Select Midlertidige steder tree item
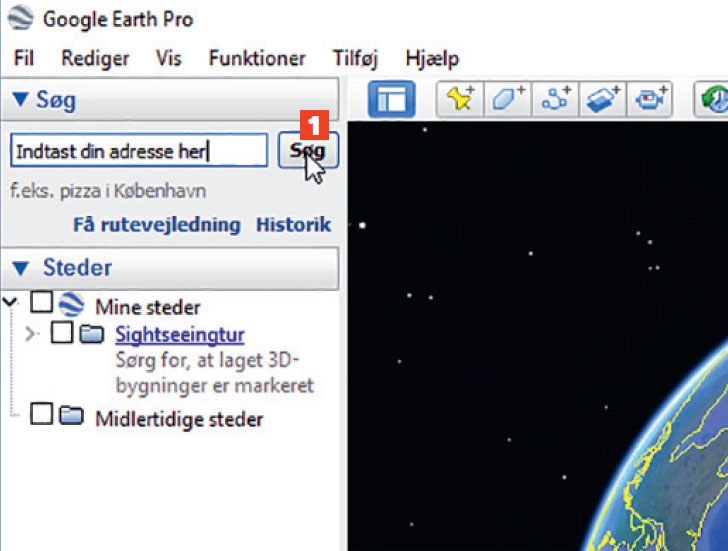Screen dimensions: 728x551 tap(179, 419)
